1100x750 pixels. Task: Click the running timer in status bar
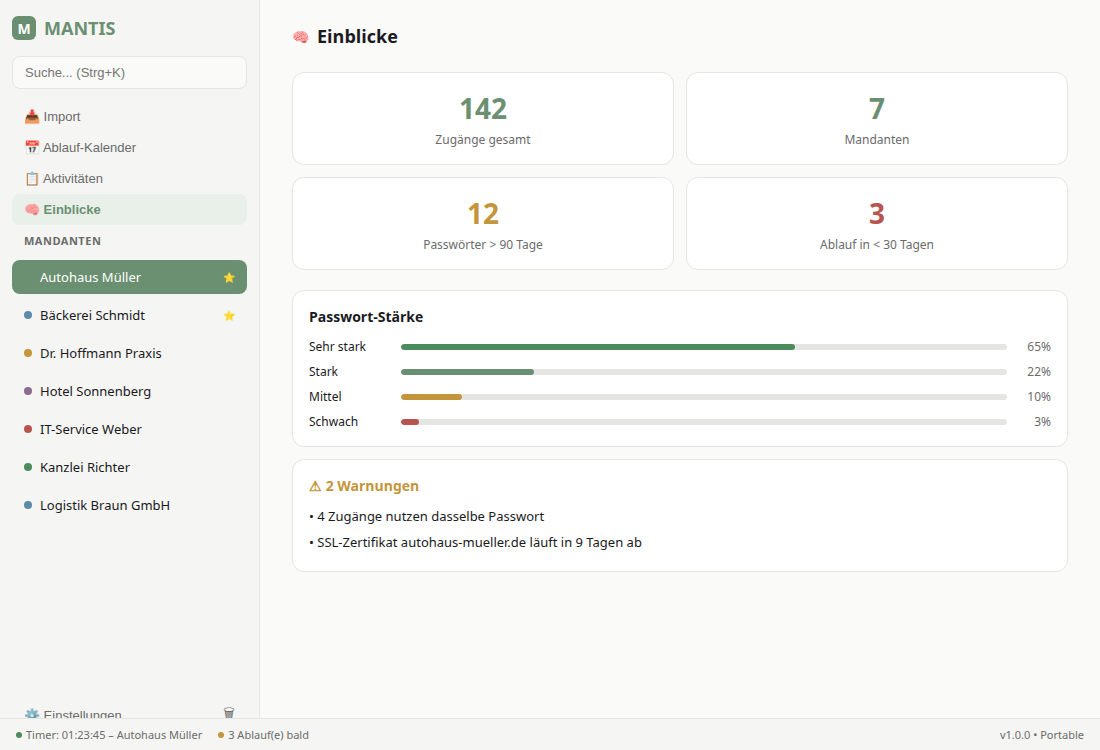109,735
